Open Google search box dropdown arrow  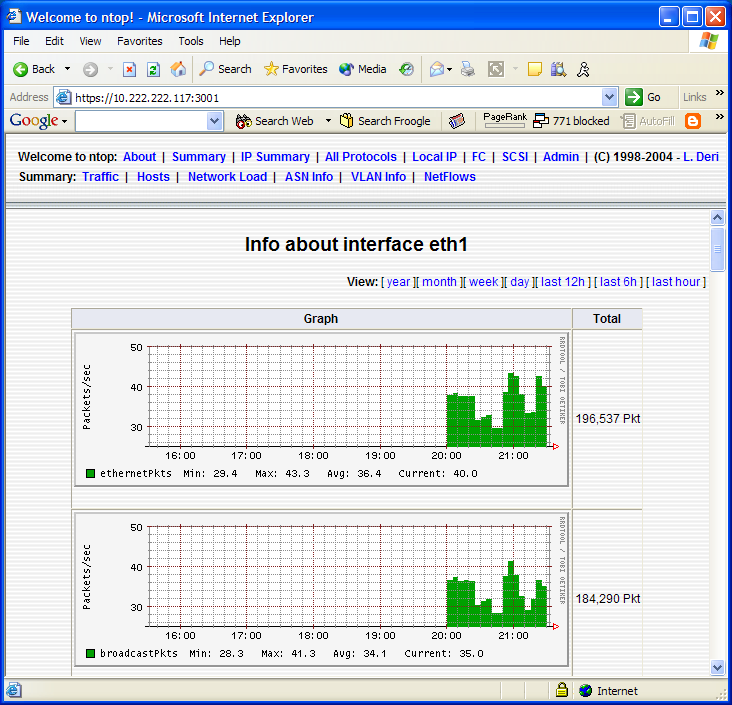click(x=214, y=121)
